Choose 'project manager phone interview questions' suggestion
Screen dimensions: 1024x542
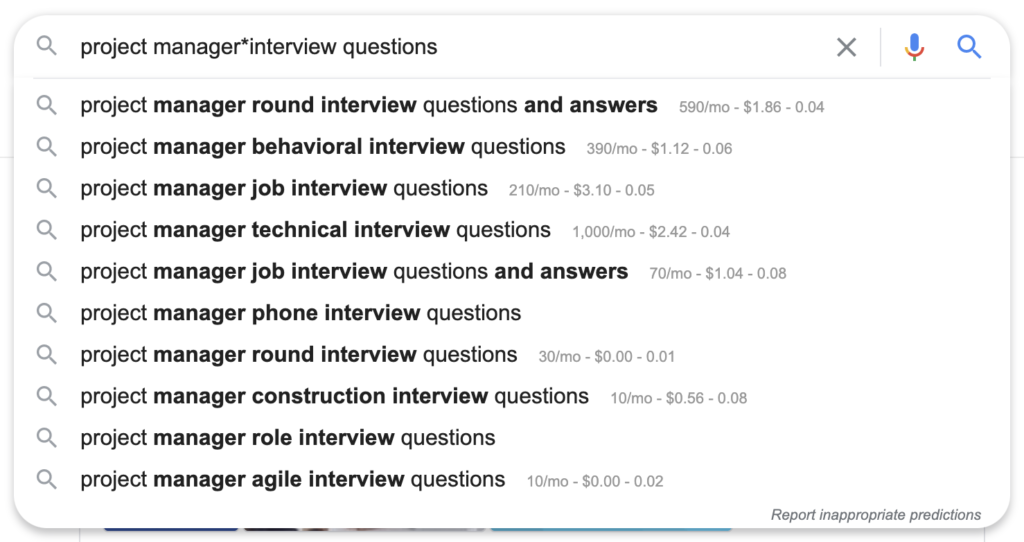(300, 313)
